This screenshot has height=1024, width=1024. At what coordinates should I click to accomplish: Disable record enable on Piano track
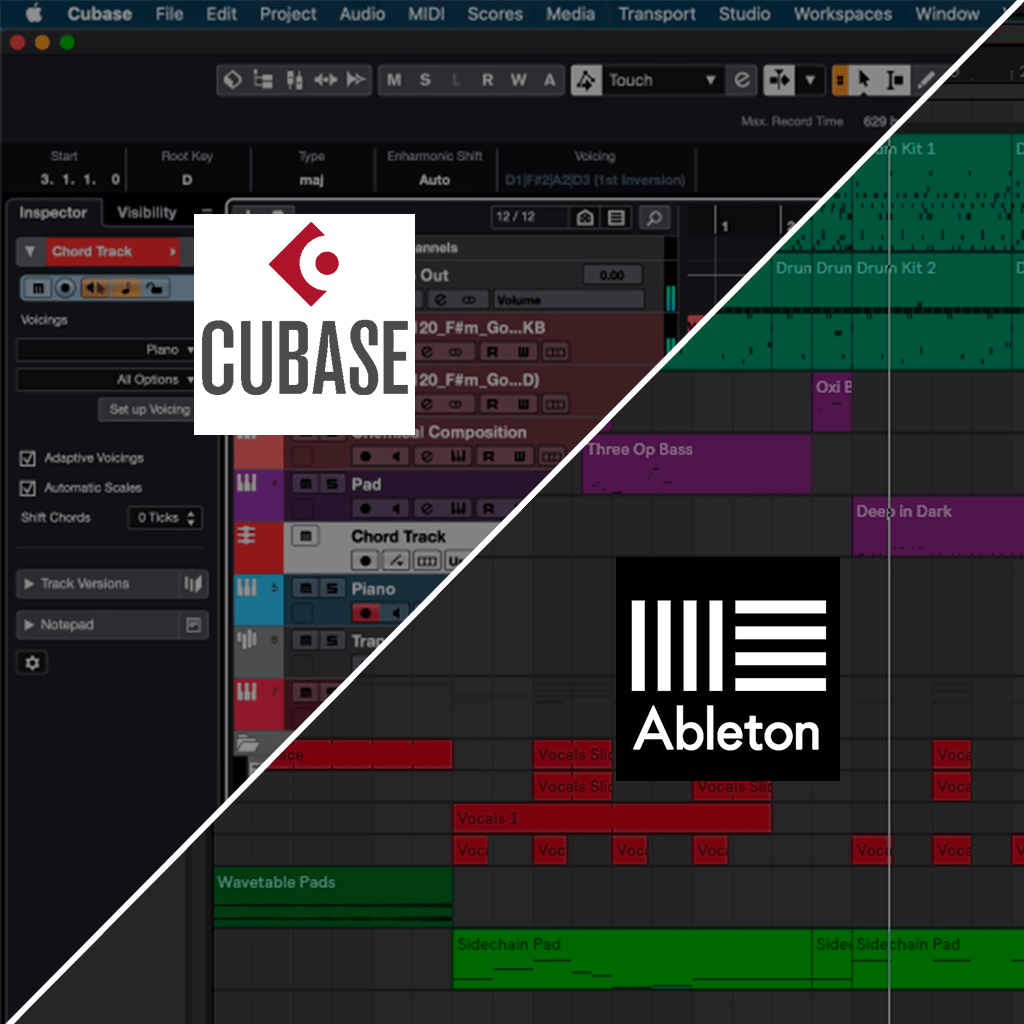point(366,613)
